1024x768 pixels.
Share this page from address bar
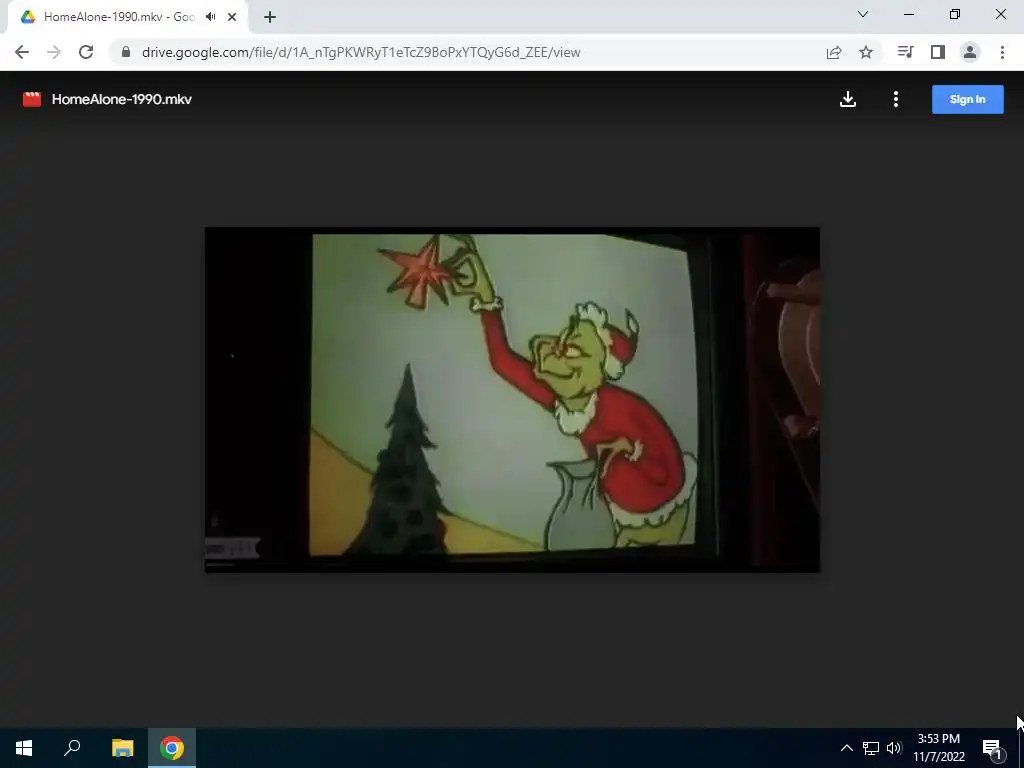click(x=834, y=52)
